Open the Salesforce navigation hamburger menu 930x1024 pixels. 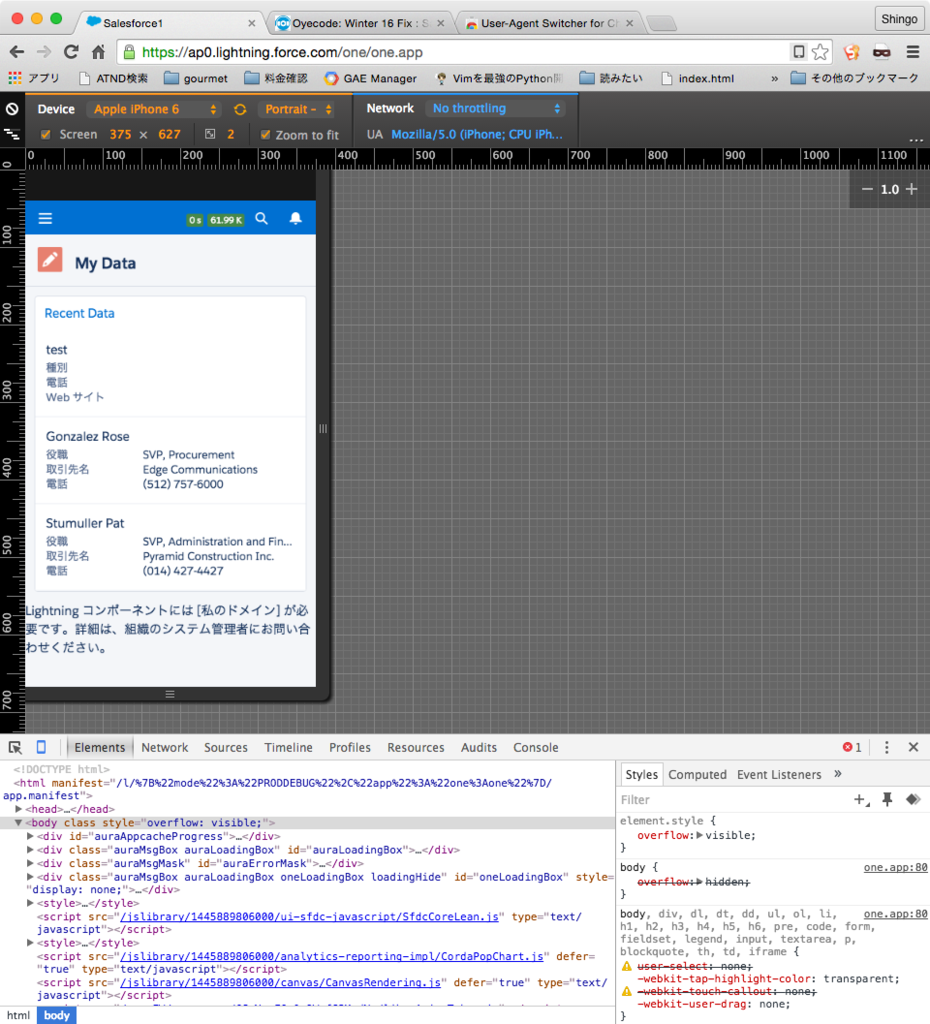pyautogui.click(x=45, y=218)
